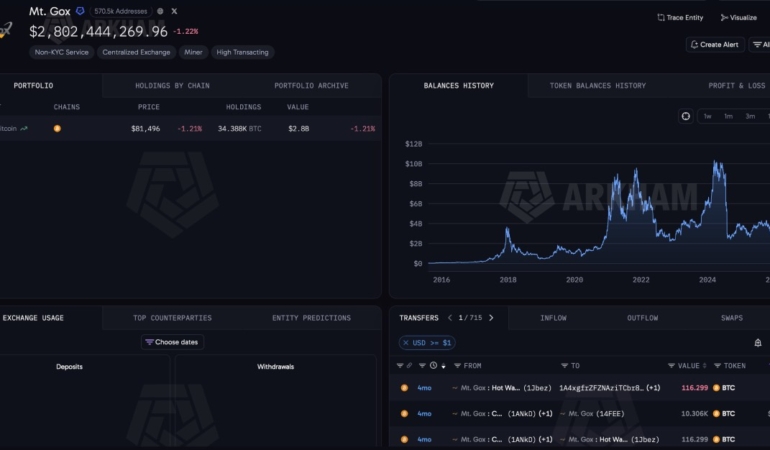Switch to the Holdings By Chain tab
The height and width of the screenshot is (450, 770).
[172, 85]
